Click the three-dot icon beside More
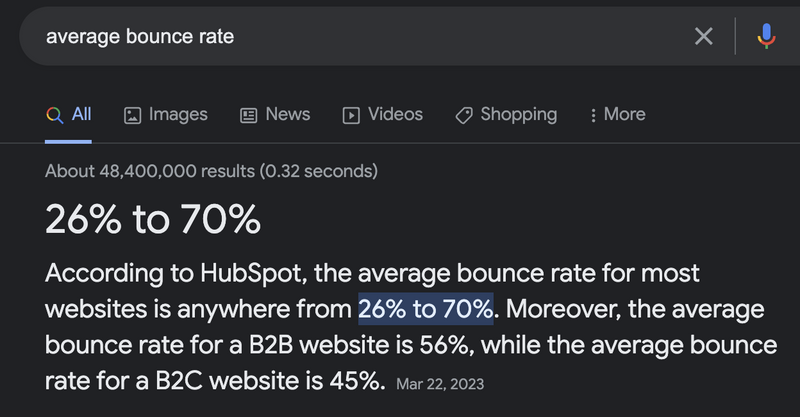Image resolution: width=800 pixels, height=417 pixels. 593,115
